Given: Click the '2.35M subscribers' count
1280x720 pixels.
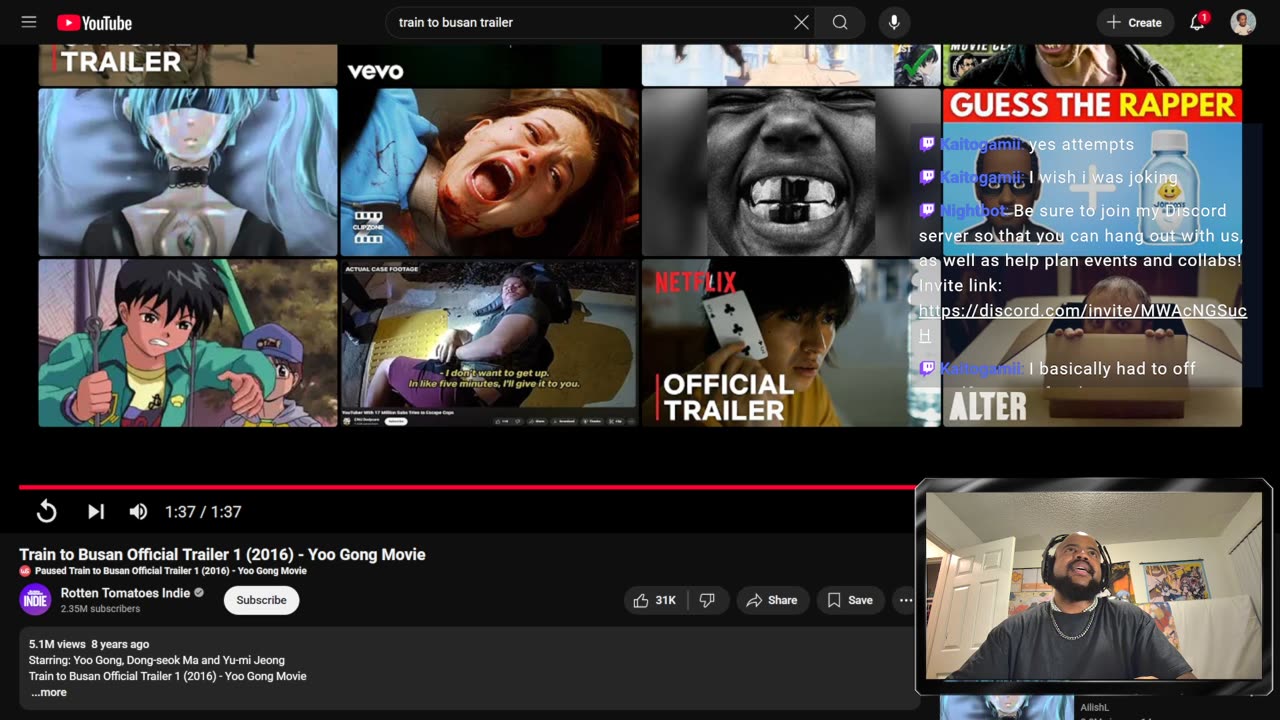Looking at the screenshot, I should pyautogui.click(x=100, y=609).
